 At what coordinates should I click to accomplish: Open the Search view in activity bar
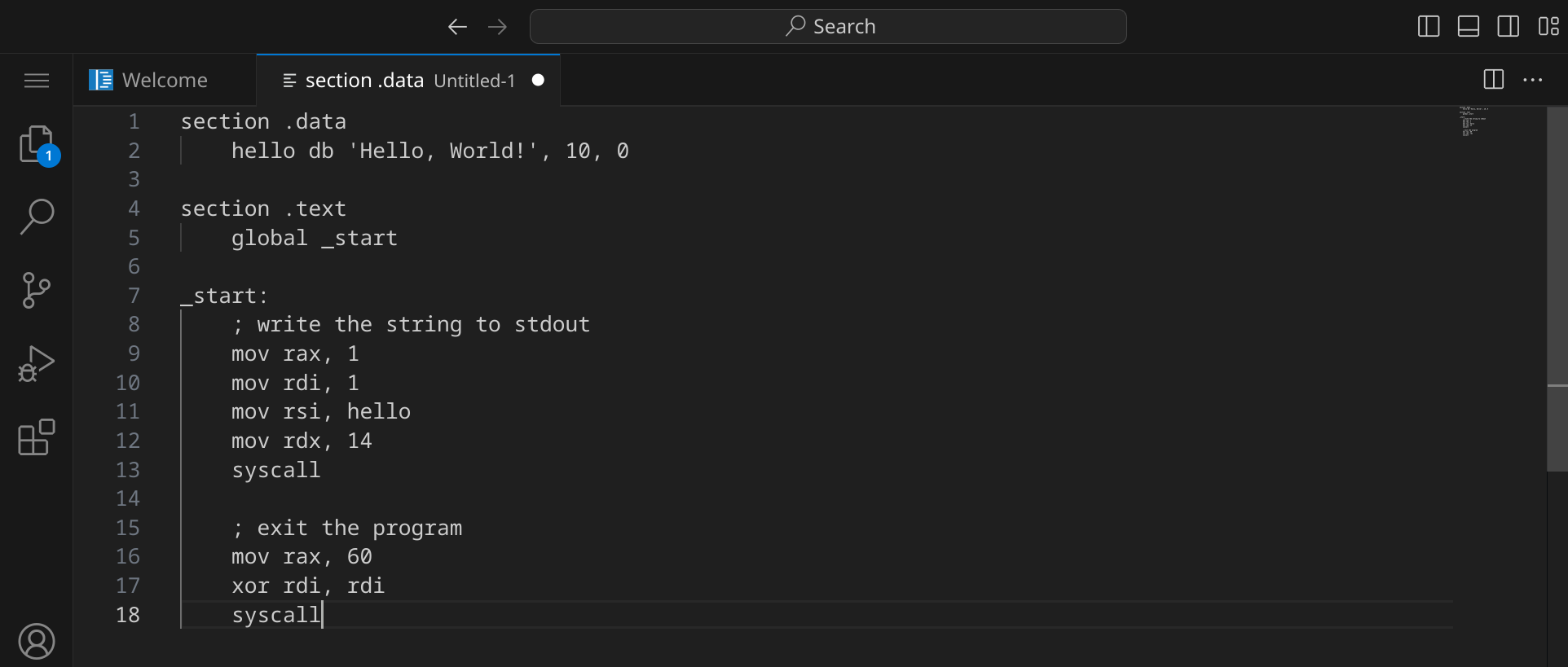point(37,217)
